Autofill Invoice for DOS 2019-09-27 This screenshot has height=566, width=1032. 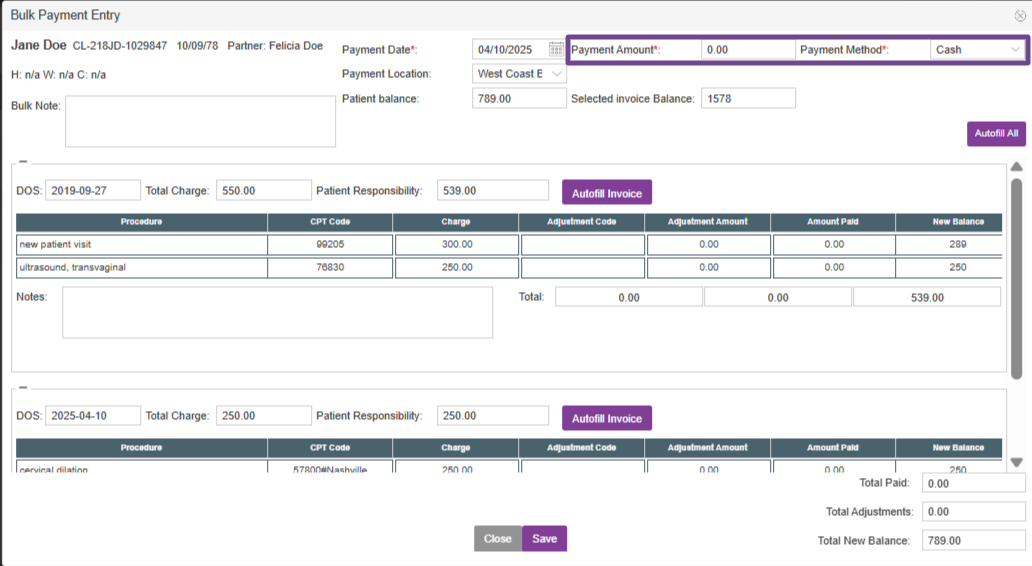click(606, 193)
